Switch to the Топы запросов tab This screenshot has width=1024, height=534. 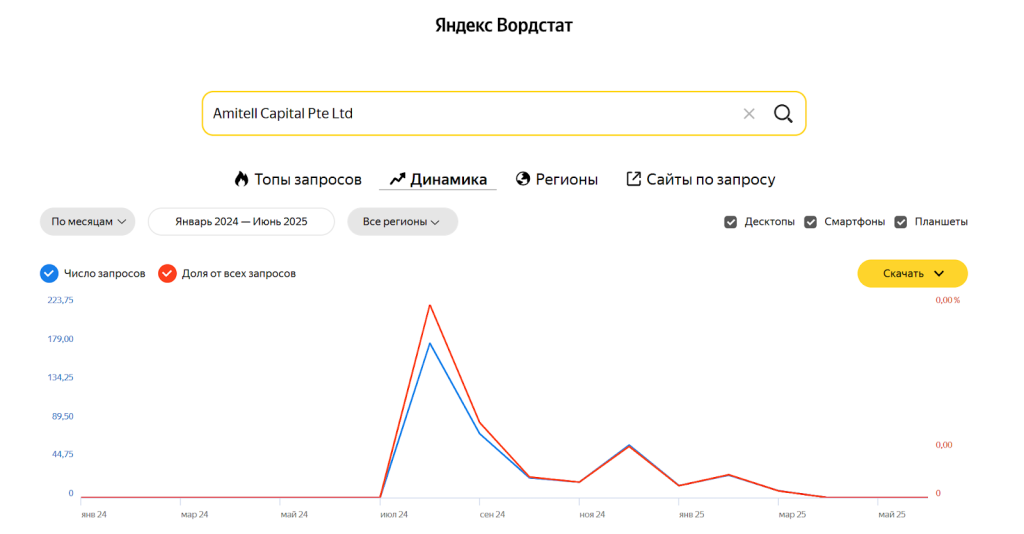coord(307,179)
